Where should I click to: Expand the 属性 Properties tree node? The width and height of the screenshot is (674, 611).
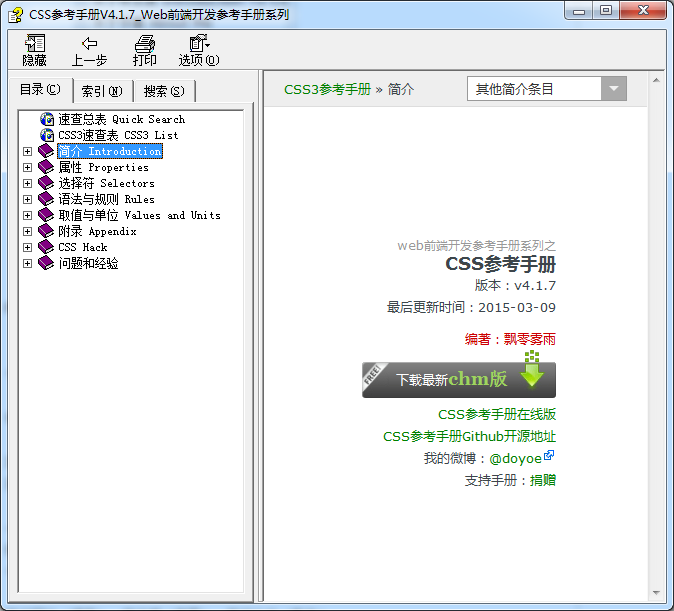click(28, 167)
